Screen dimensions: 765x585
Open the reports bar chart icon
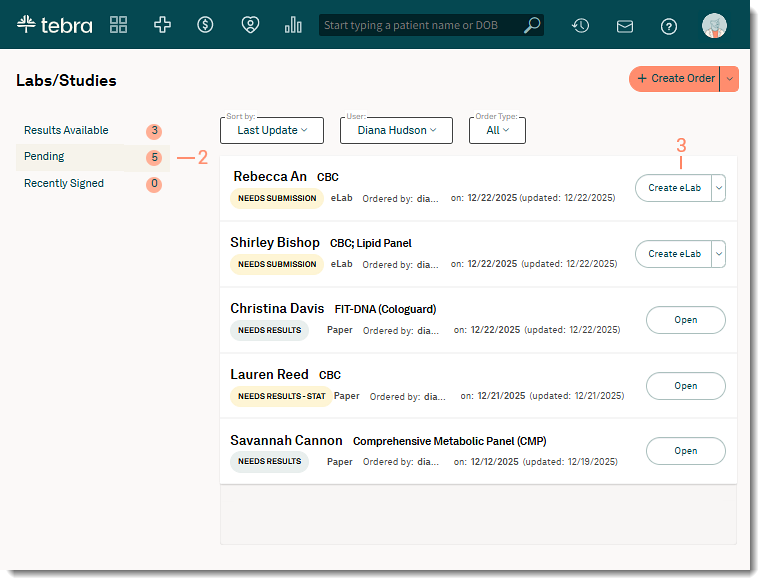pos(293,25)
